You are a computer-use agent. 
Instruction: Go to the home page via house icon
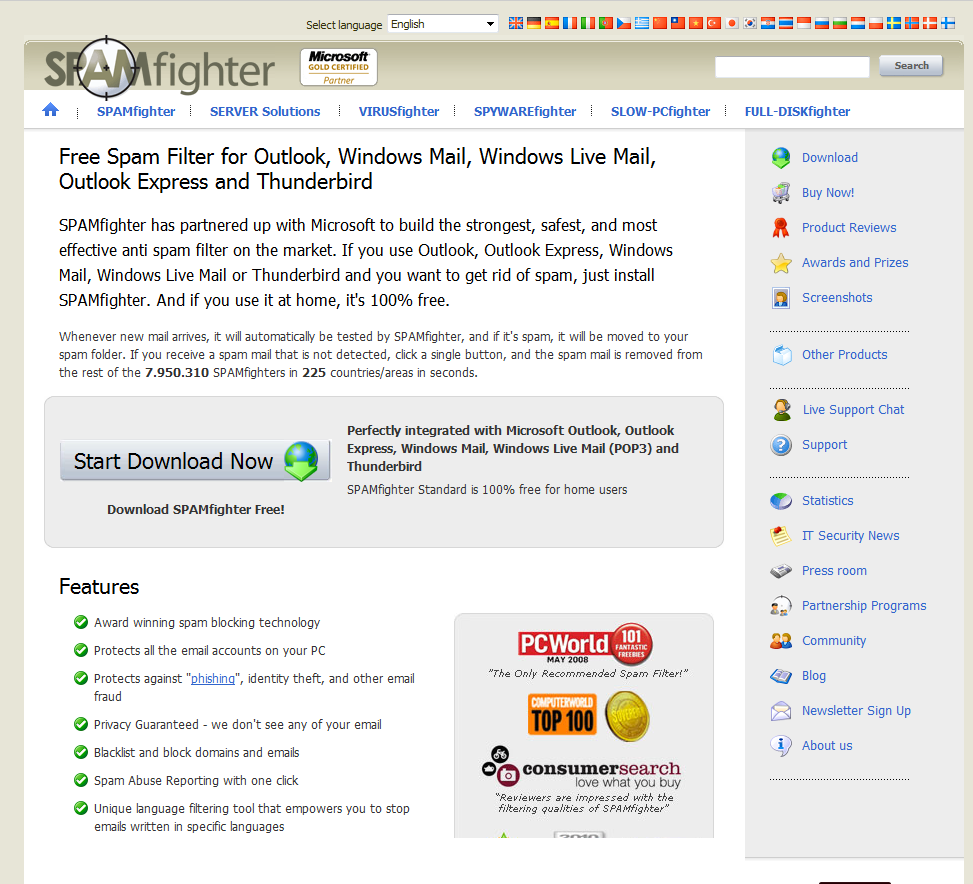pos(50,110)
